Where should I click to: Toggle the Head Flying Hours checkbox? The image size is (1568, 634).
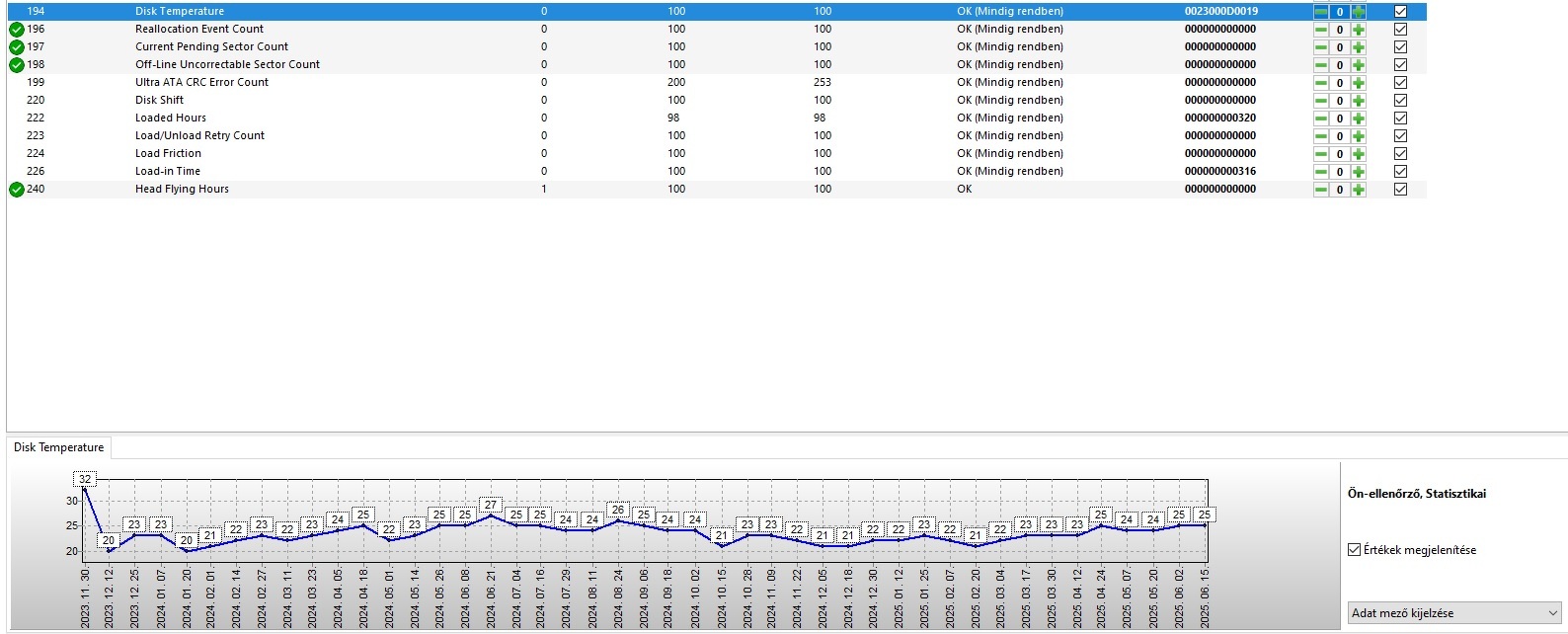click(x=1400, y=190)
